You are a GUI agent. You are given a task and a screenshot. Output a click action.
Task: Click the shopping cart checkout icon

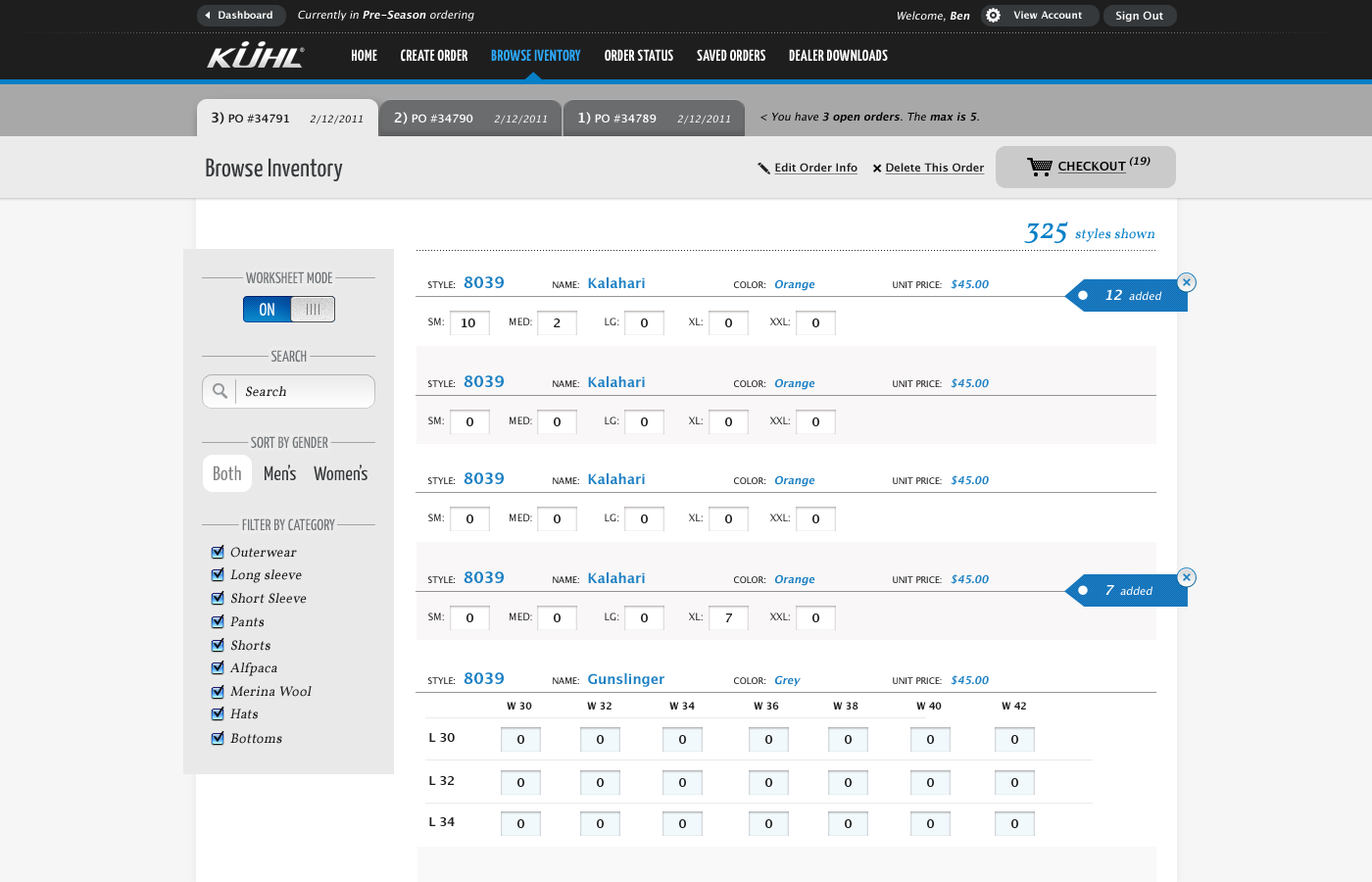pos(1040,167)
